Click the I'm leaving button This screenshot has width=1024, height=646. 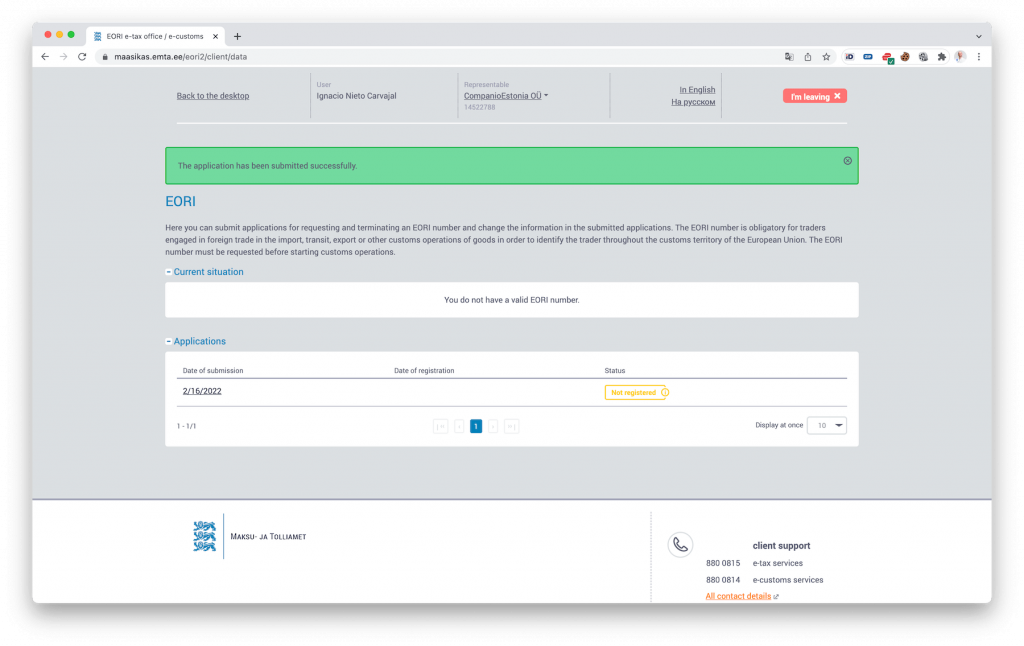click(x=815, y=96)
